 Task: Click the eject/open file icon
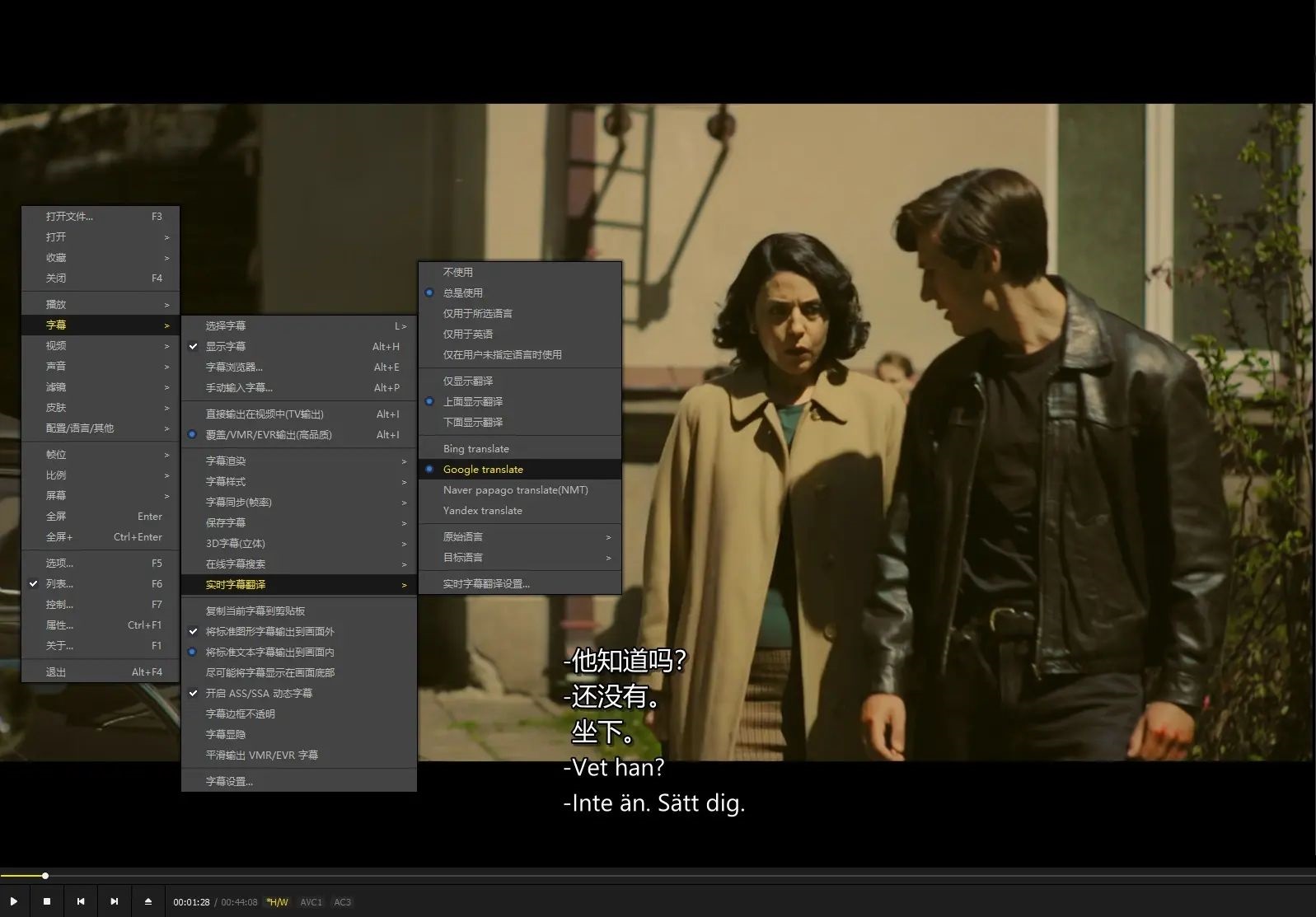pos(148,901)
